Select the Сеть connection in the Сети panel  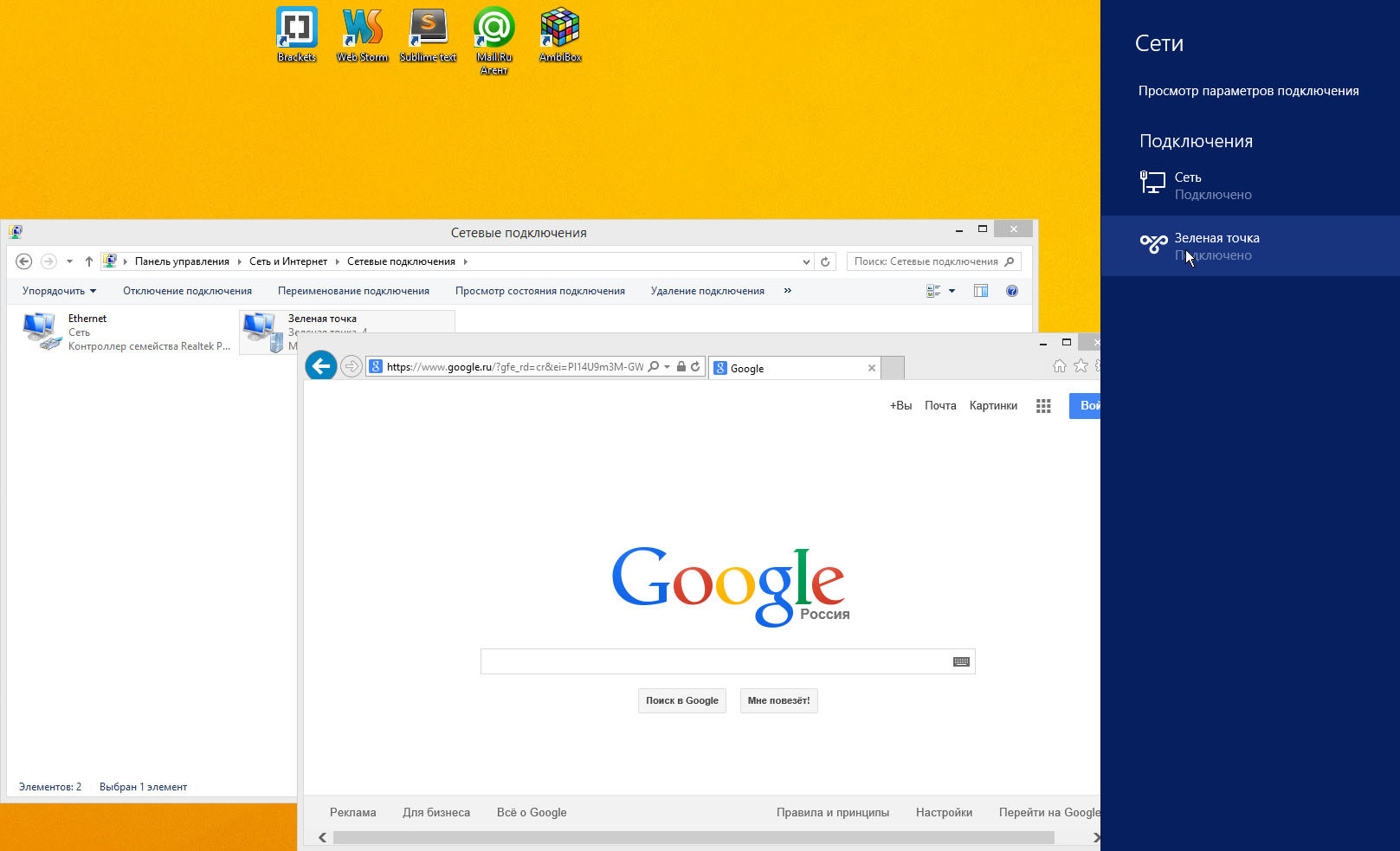[x=1250, y=185]
